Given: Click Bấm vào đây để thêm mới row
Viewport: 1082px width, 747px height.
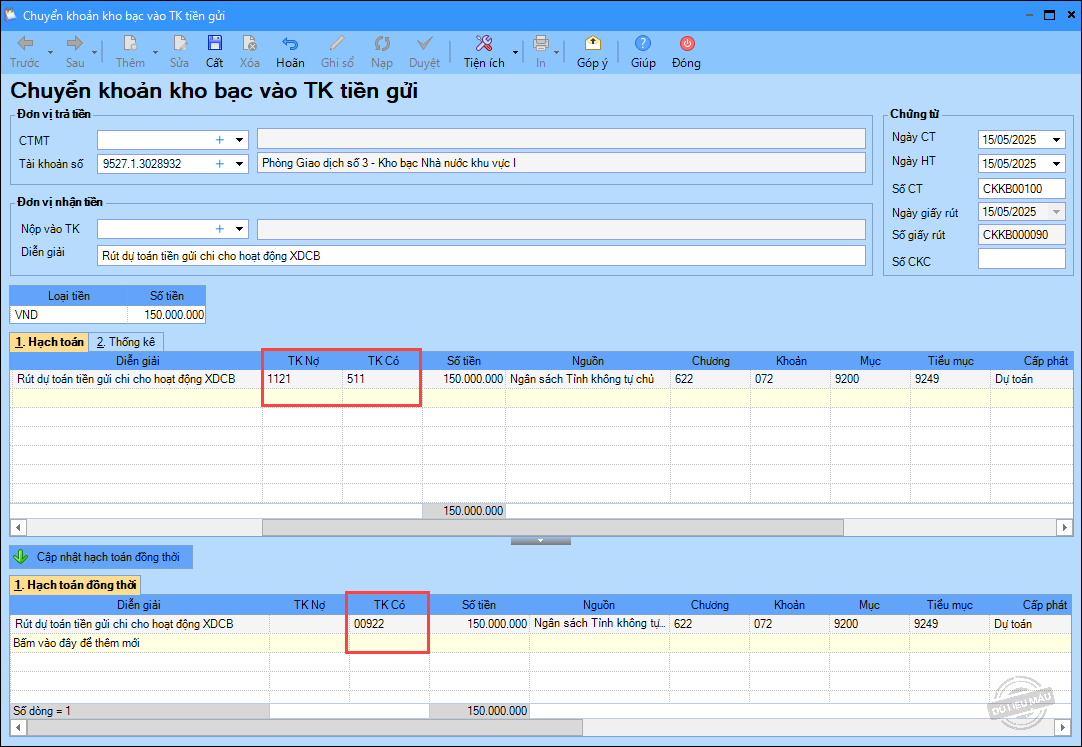Looking at the screenshot, I should pyautogui.click(x=76, y=643).
